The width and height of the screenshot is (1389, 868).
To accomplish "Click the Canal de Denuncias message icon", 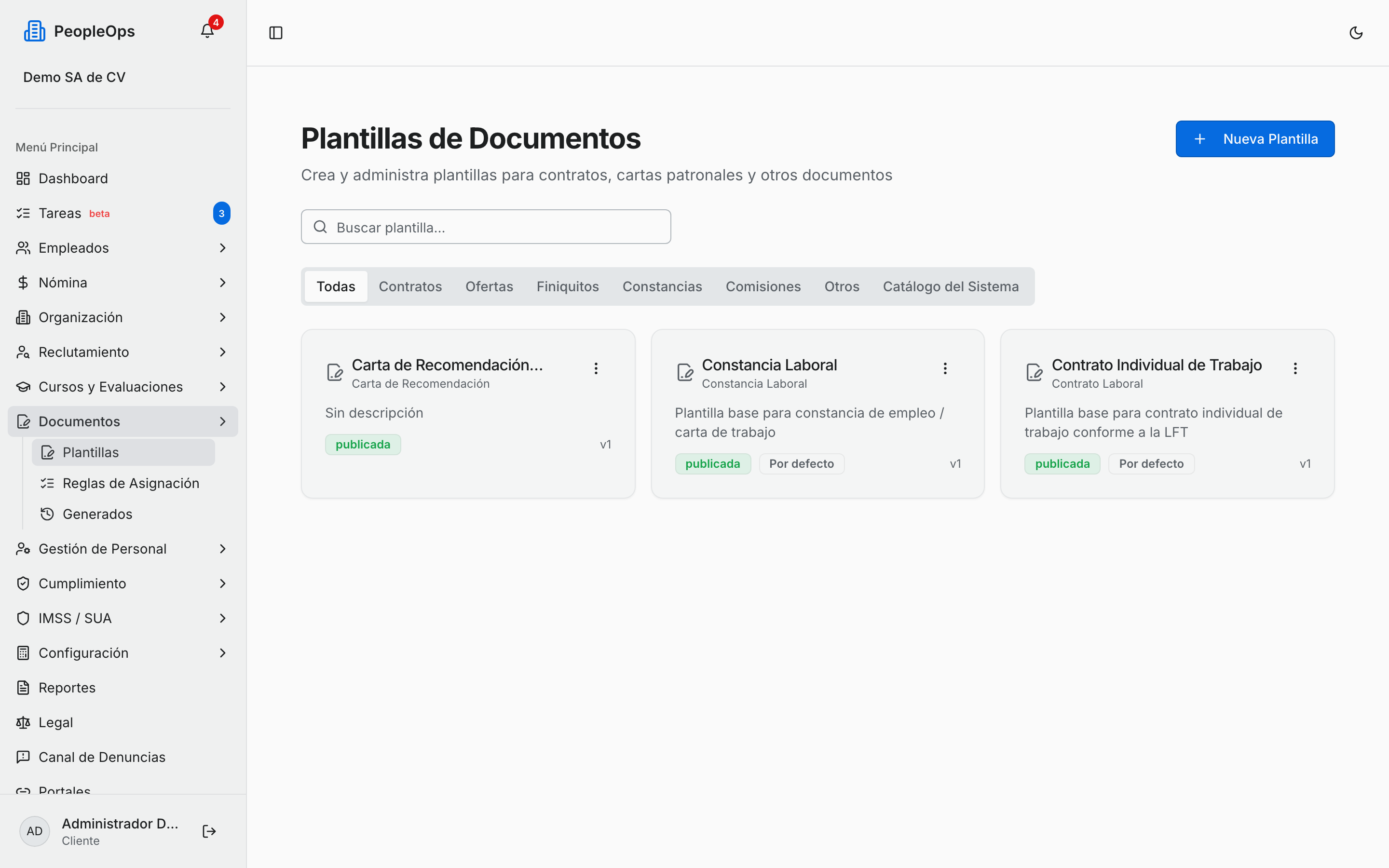I will 23,757.
